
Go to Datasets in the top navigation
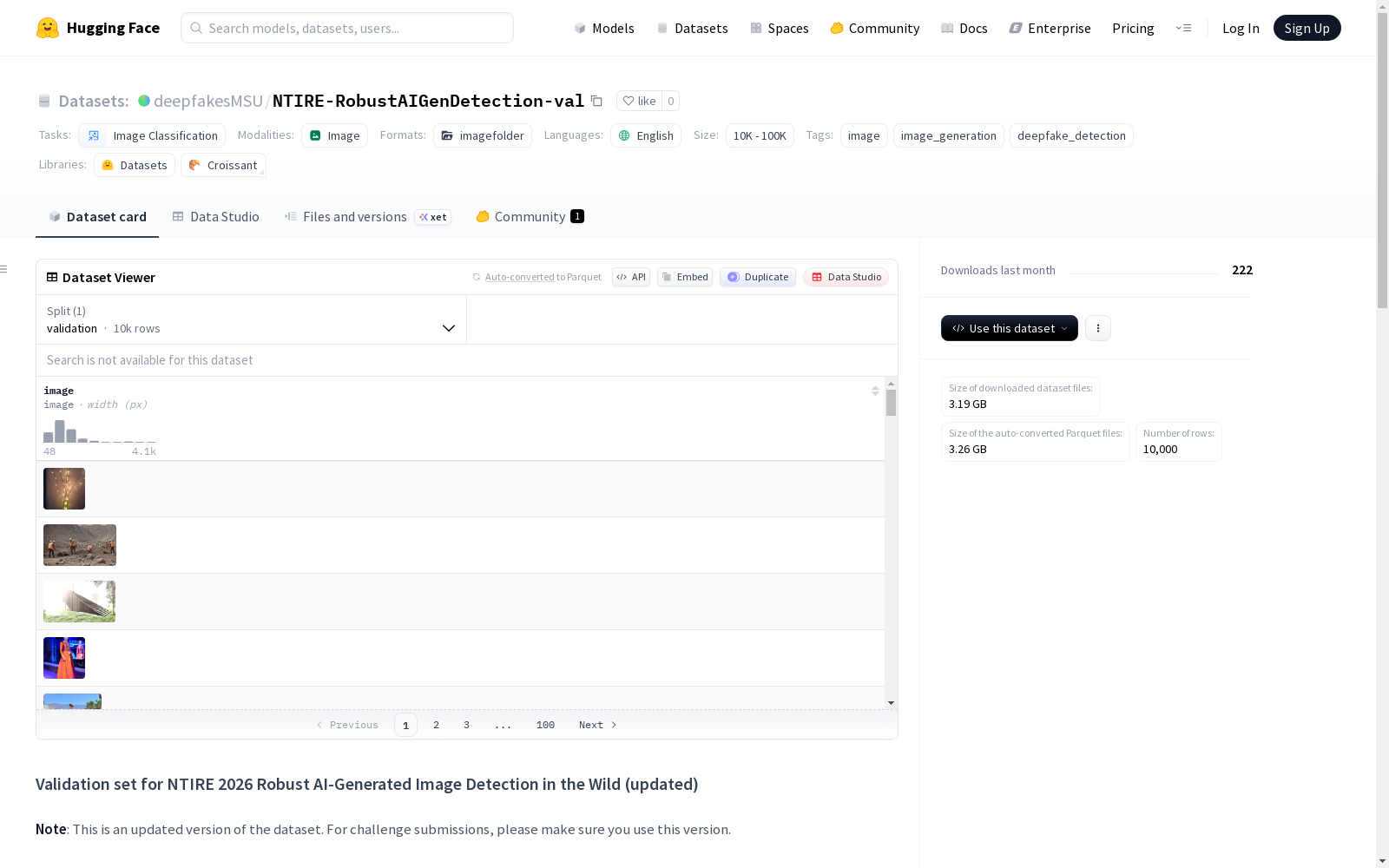tap(692, 28)
